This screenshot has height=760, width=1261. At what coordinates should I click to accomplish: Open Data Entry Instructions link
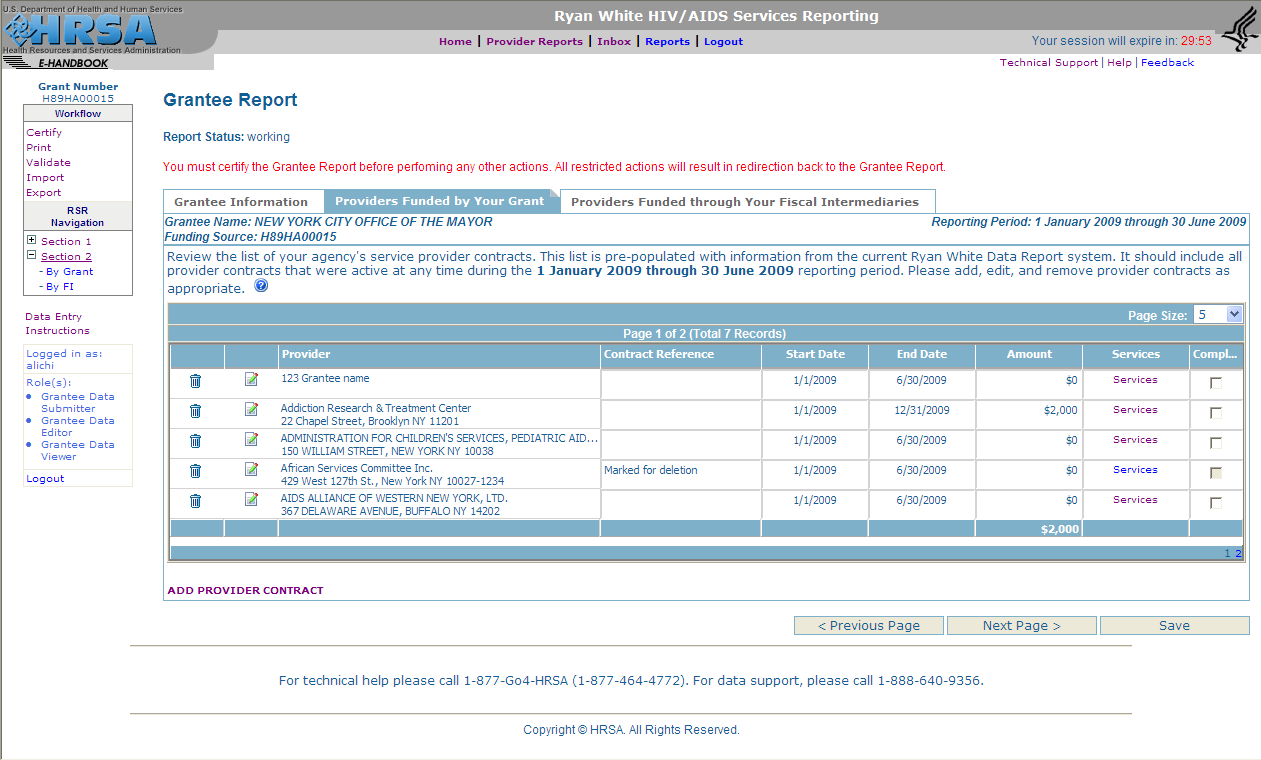[57, 324]
